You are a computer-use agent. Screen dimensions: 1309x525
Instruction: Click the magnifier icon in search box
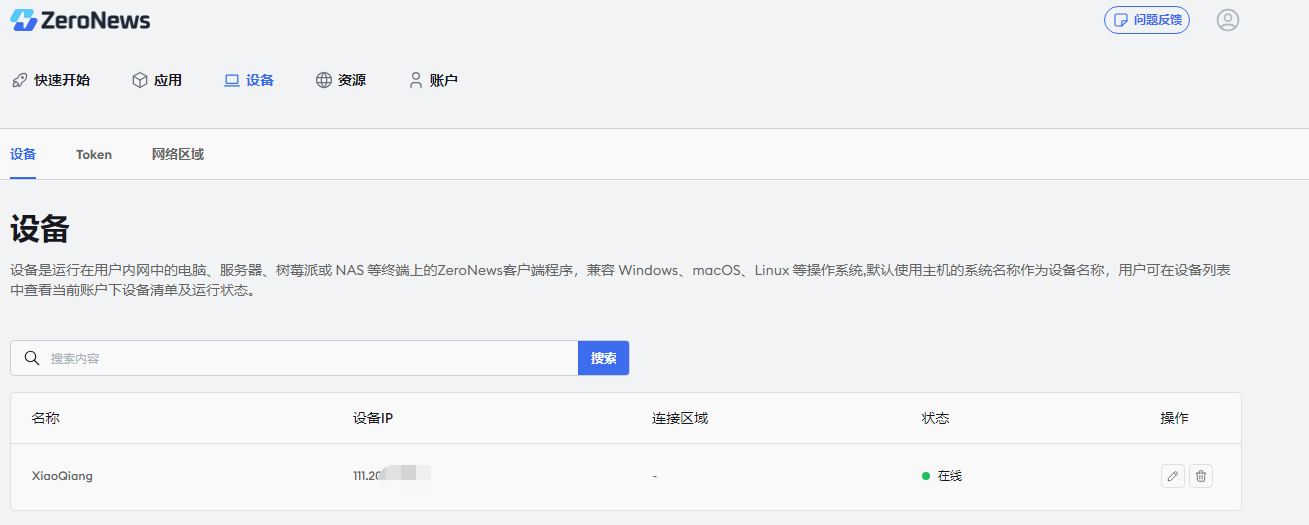(31, 358)
